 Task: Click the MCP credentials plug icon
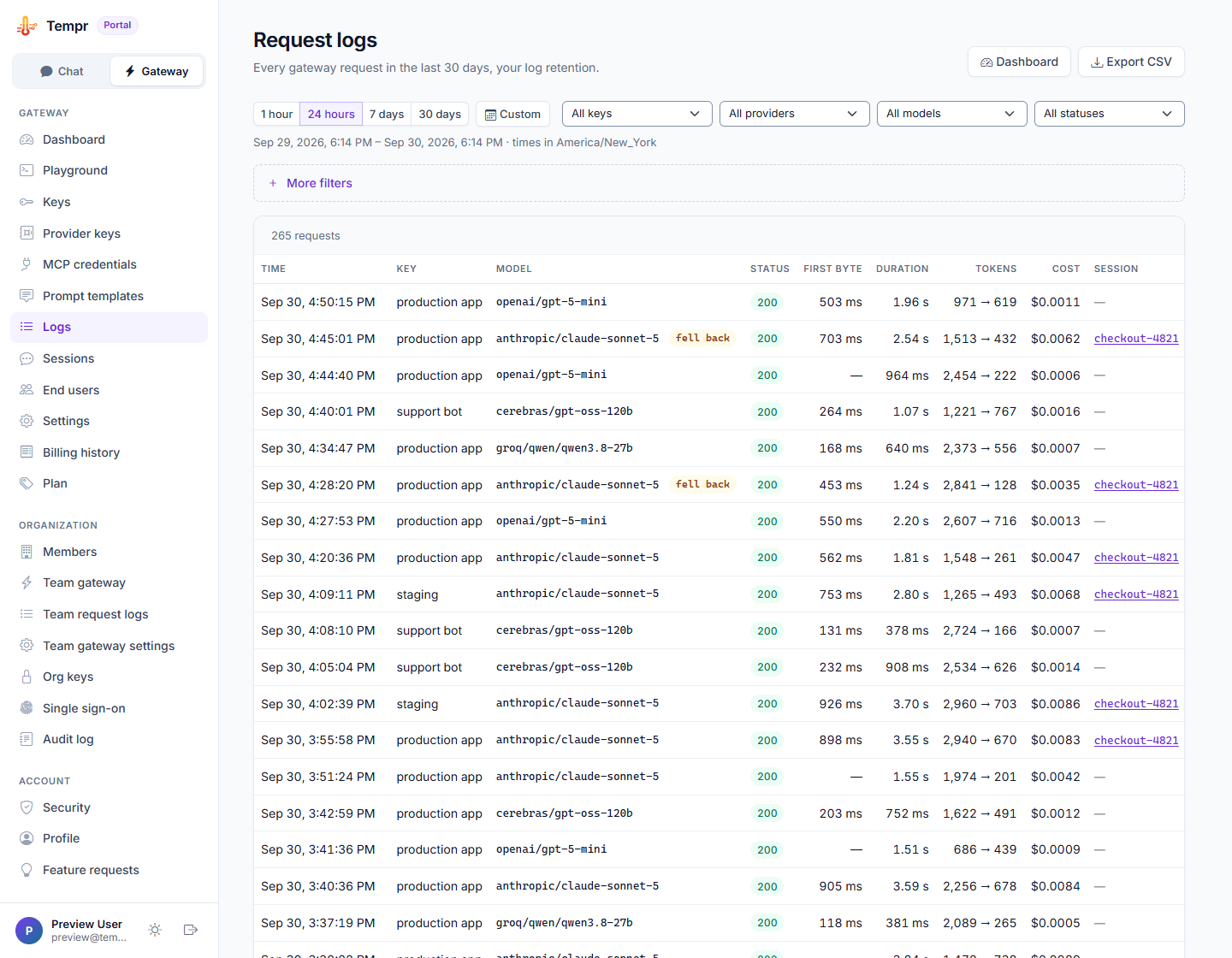coord(27,264)
